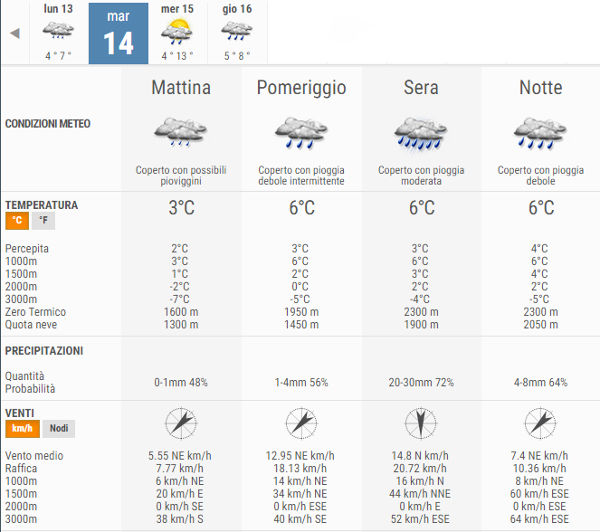The width and height of the screenshot is (600, 532).
Task: Switch temperature units to °C
Action: 17,220
